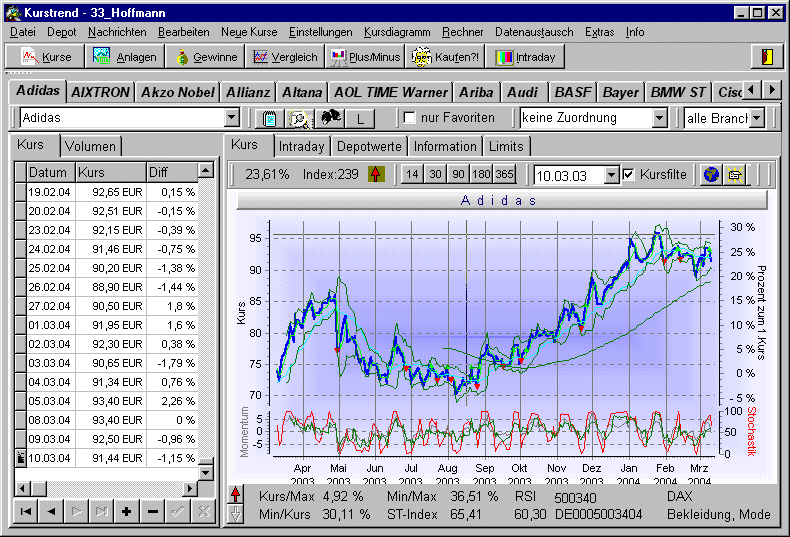Open the Datenaustausch menu

[x=534, y=32]
